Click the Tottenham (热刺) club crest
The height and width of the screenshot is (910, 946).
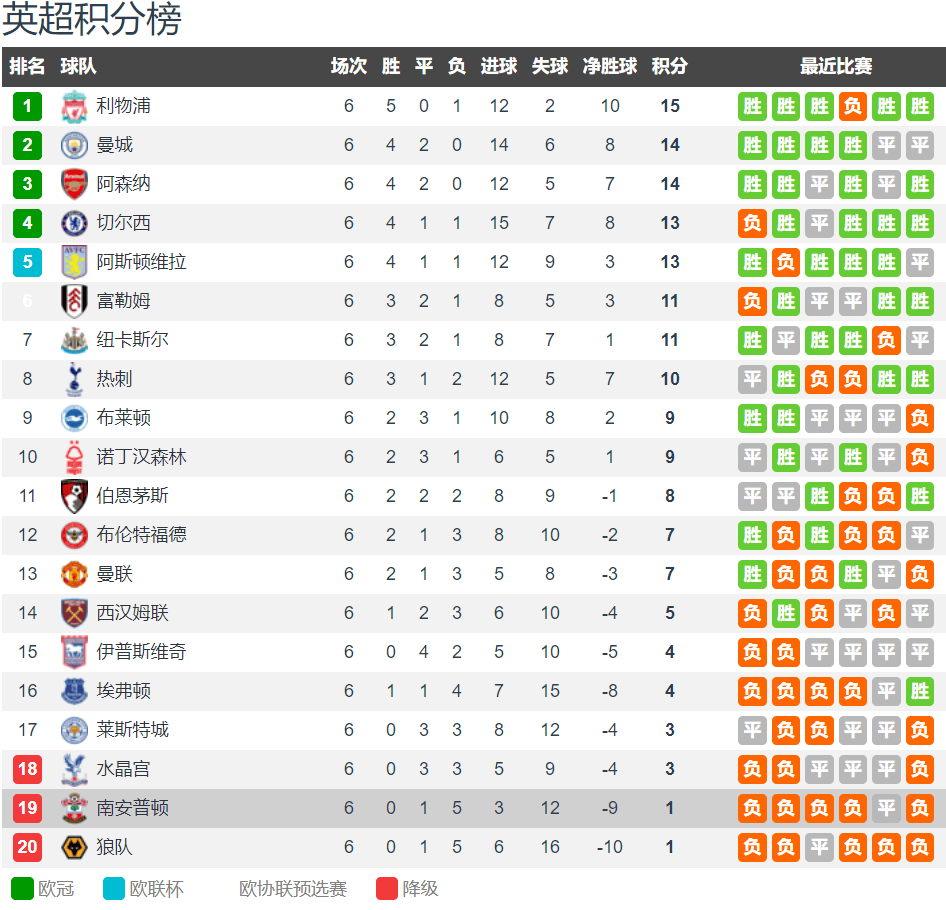[x=74, y=379]
